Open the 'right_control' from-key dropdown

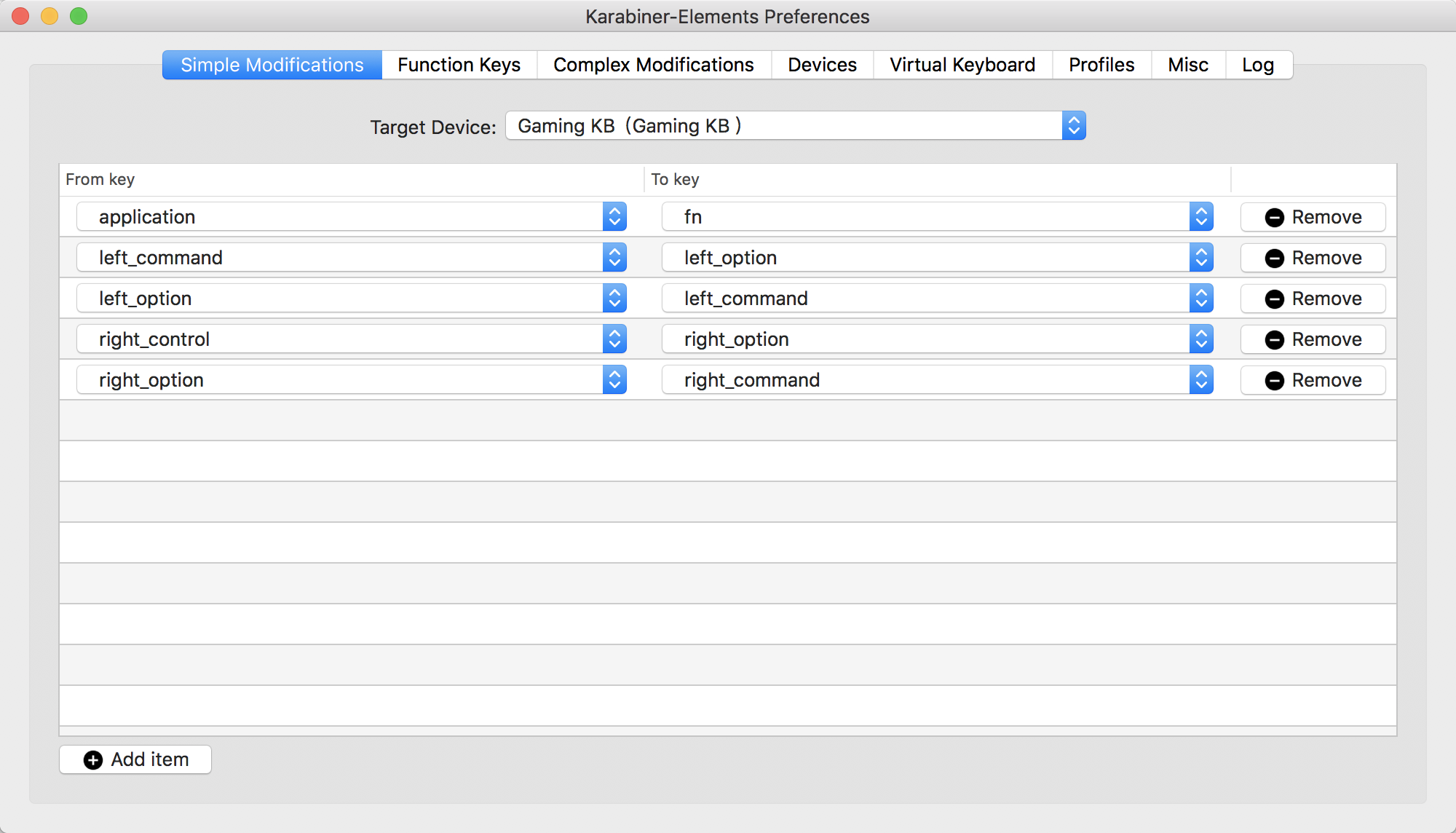pos(352,339)
